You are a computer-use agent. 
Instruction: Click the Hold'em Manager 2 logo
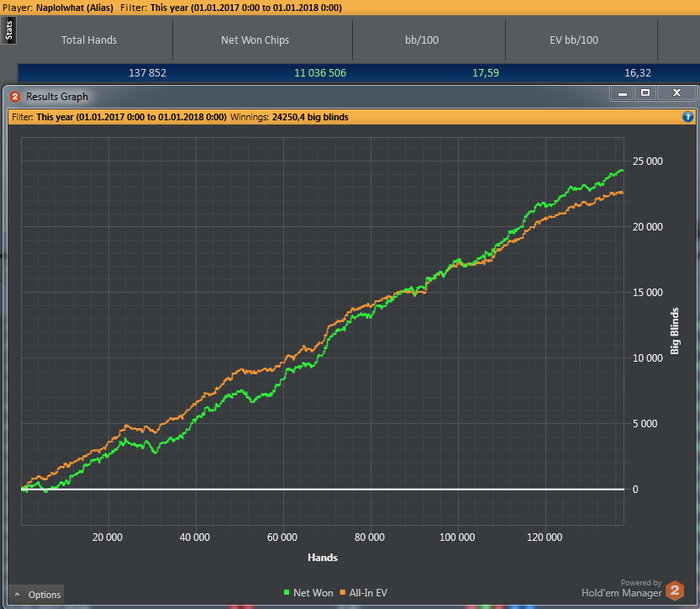point(675,590)
